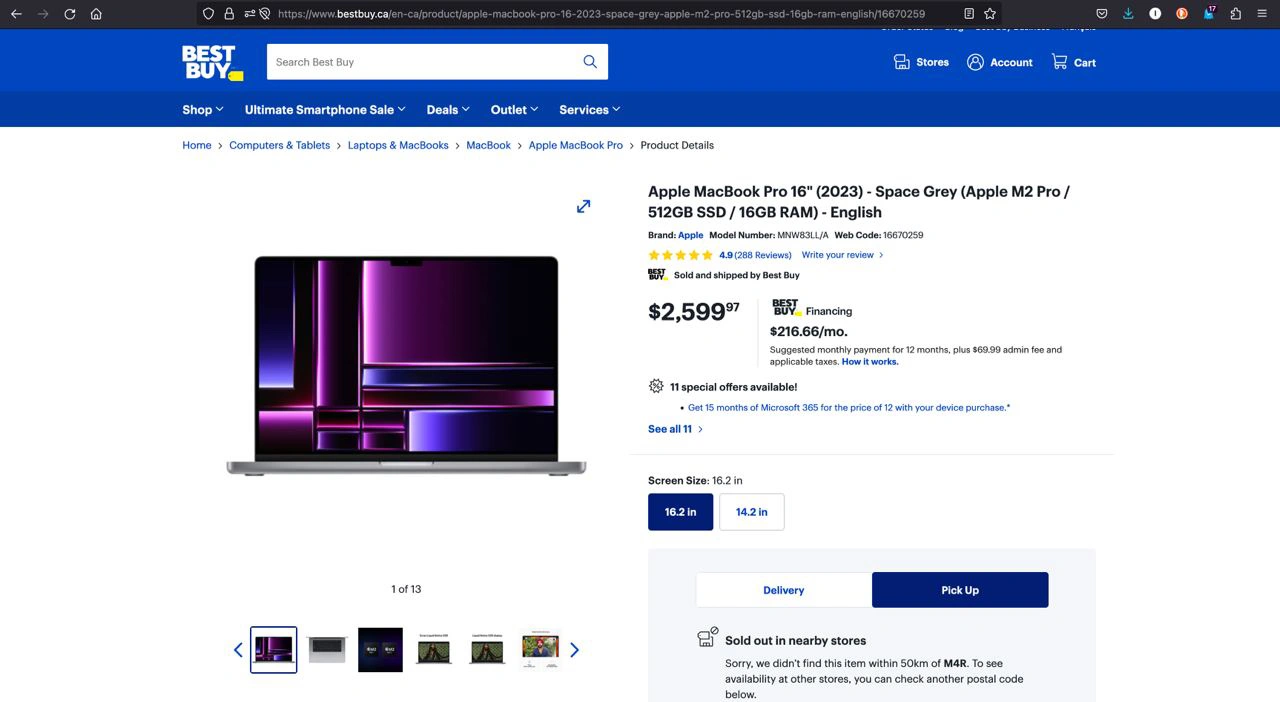The image size is (1280, 702).
Task: Click the tracking protection shield icon
Action: pyautogui.click(x=208, y=14)
